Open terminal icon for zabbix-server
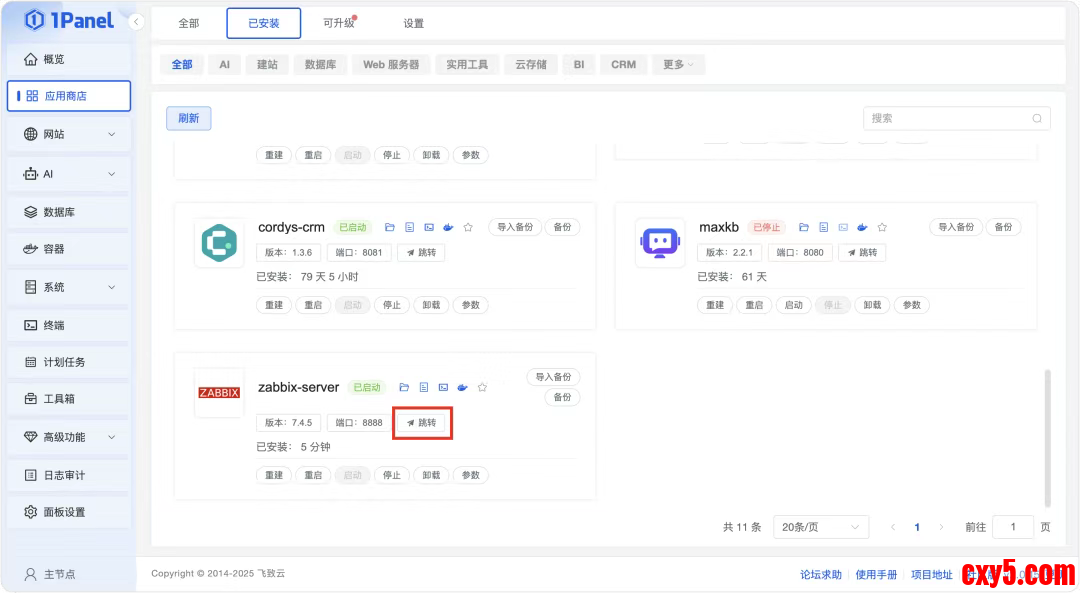Screen dimensions: 1080x593 pyautogui.click(x=443, y=387)
